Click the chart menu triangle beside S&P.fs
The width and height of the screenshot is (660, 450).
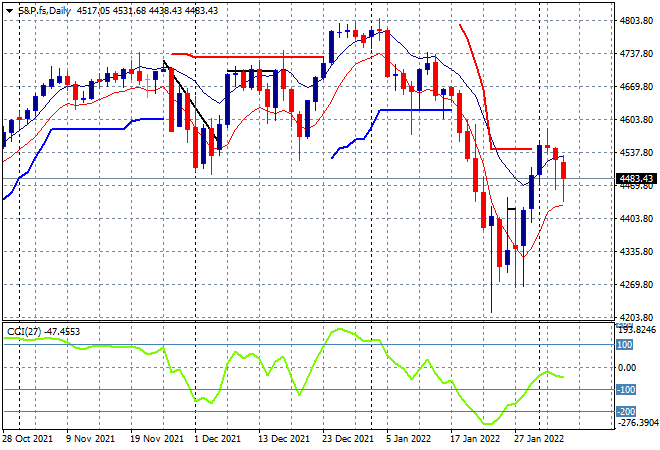tap(9, 11)
